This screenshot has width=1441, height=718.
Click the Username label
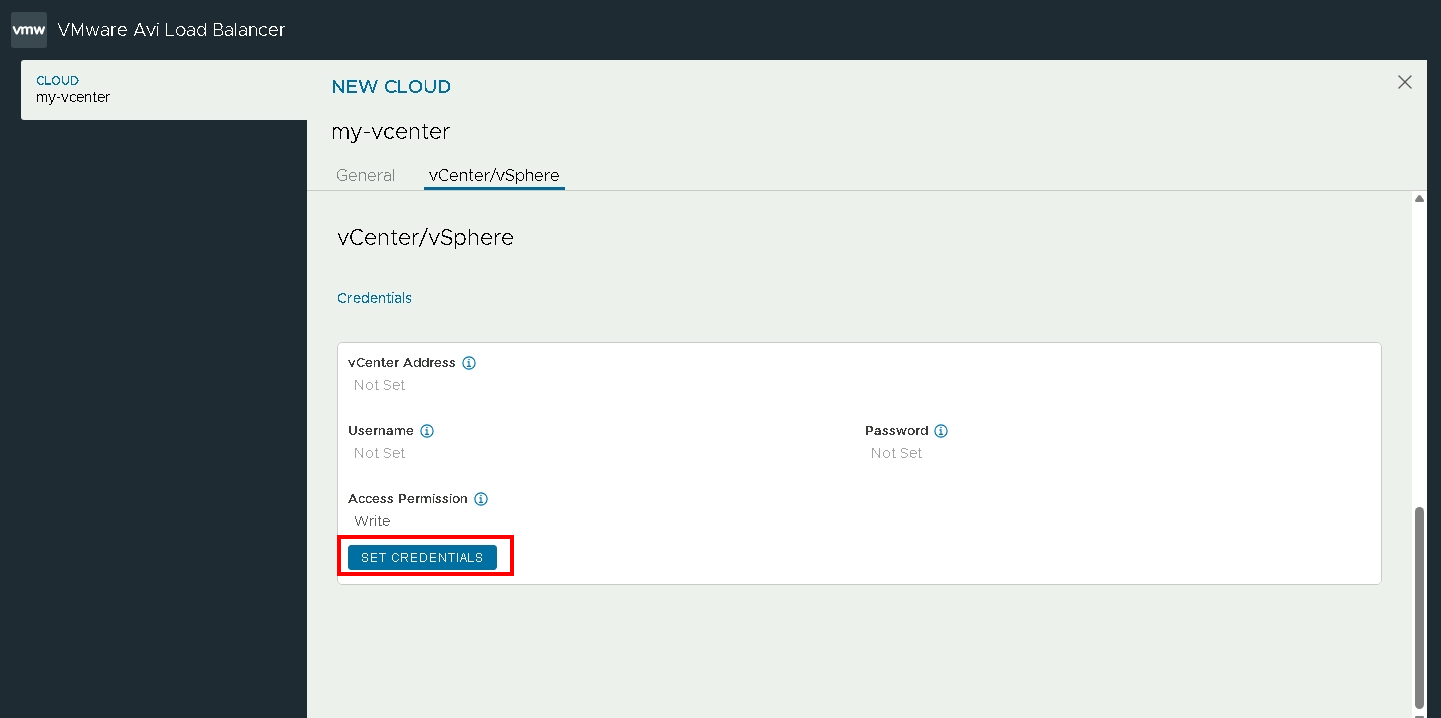click(381, 431)
